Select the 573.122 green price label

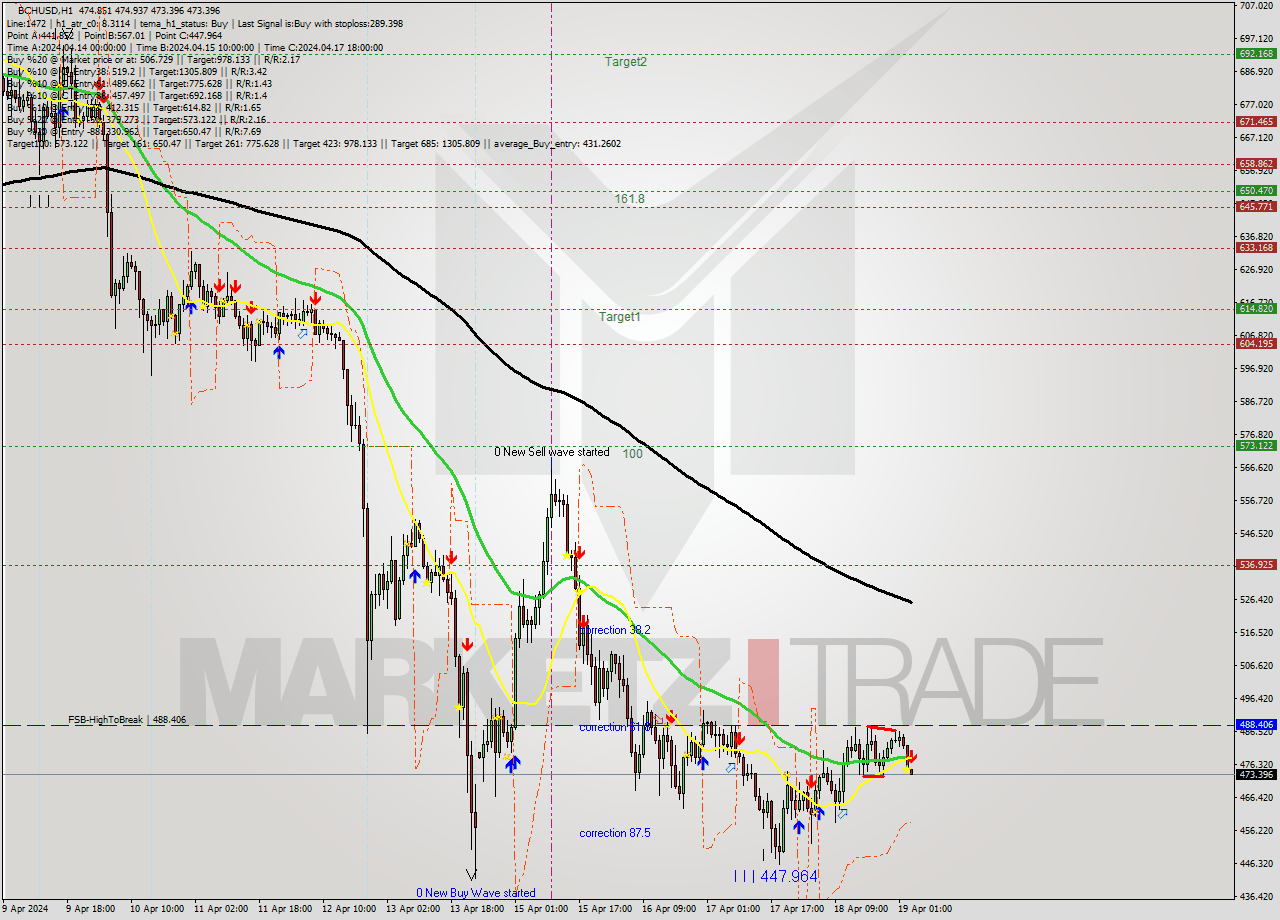pos(1256,445)
